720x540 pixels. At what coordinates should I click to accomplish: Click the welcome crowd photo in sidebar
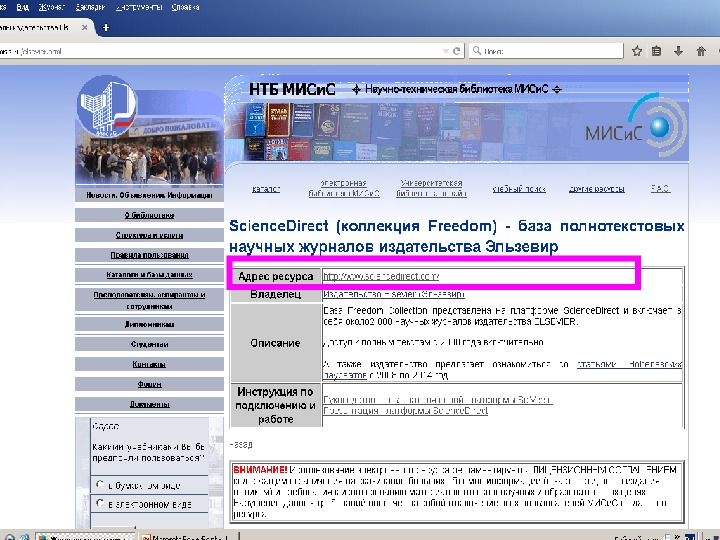[149, 154]
